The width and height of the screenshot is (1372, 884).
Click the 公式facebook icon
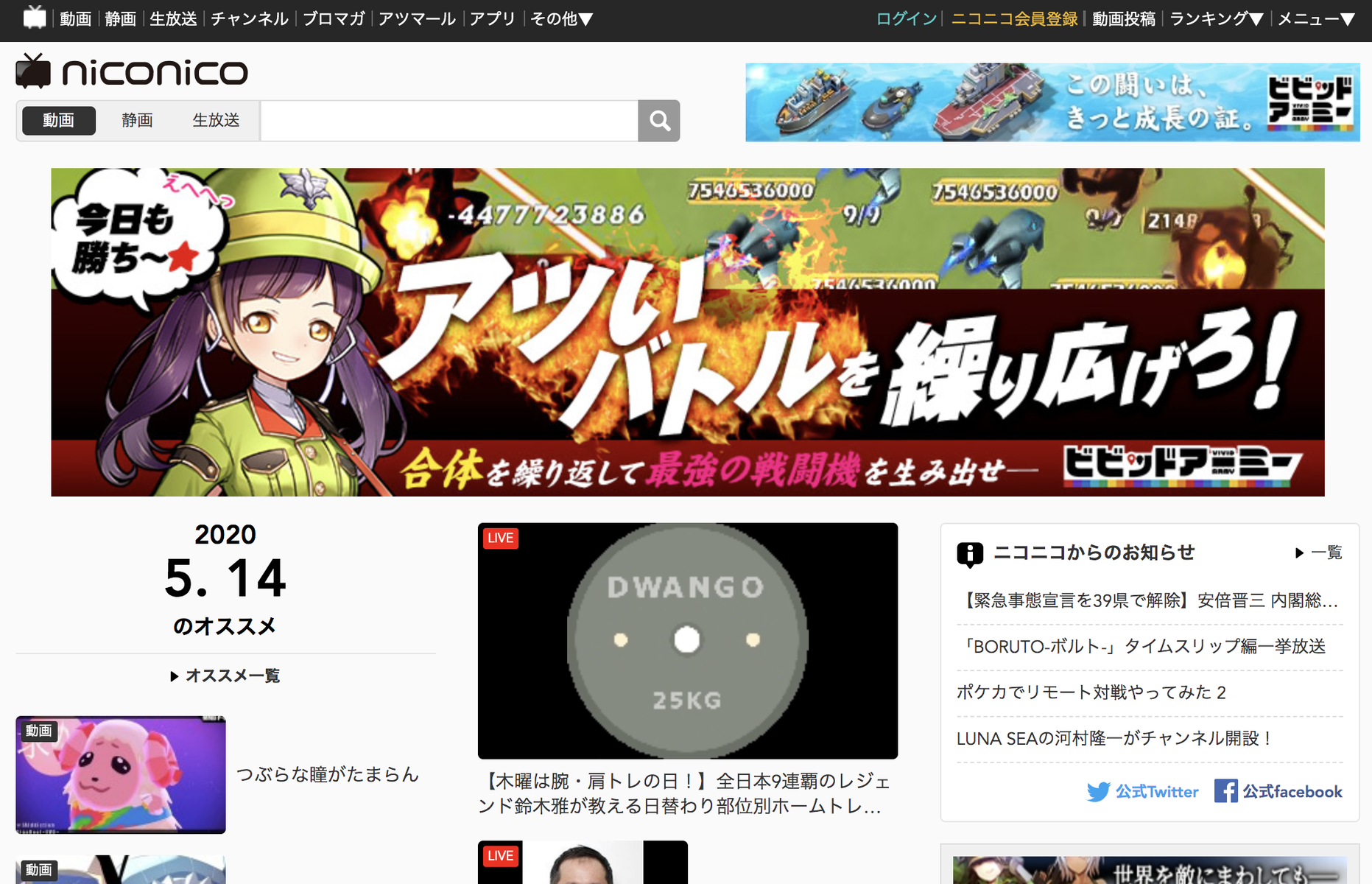pyautogui.click(x=1226, y=791)
